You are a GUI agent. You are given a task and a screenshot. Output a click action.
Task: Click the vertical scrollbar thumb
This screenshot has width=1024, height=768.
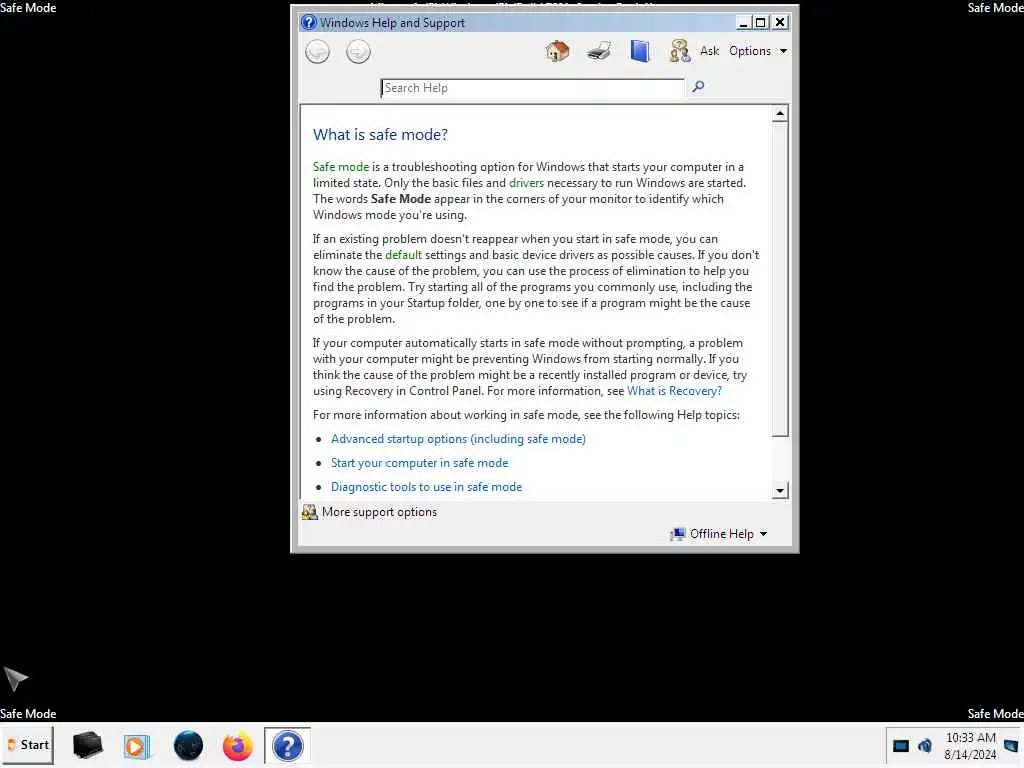pos(780,280)
